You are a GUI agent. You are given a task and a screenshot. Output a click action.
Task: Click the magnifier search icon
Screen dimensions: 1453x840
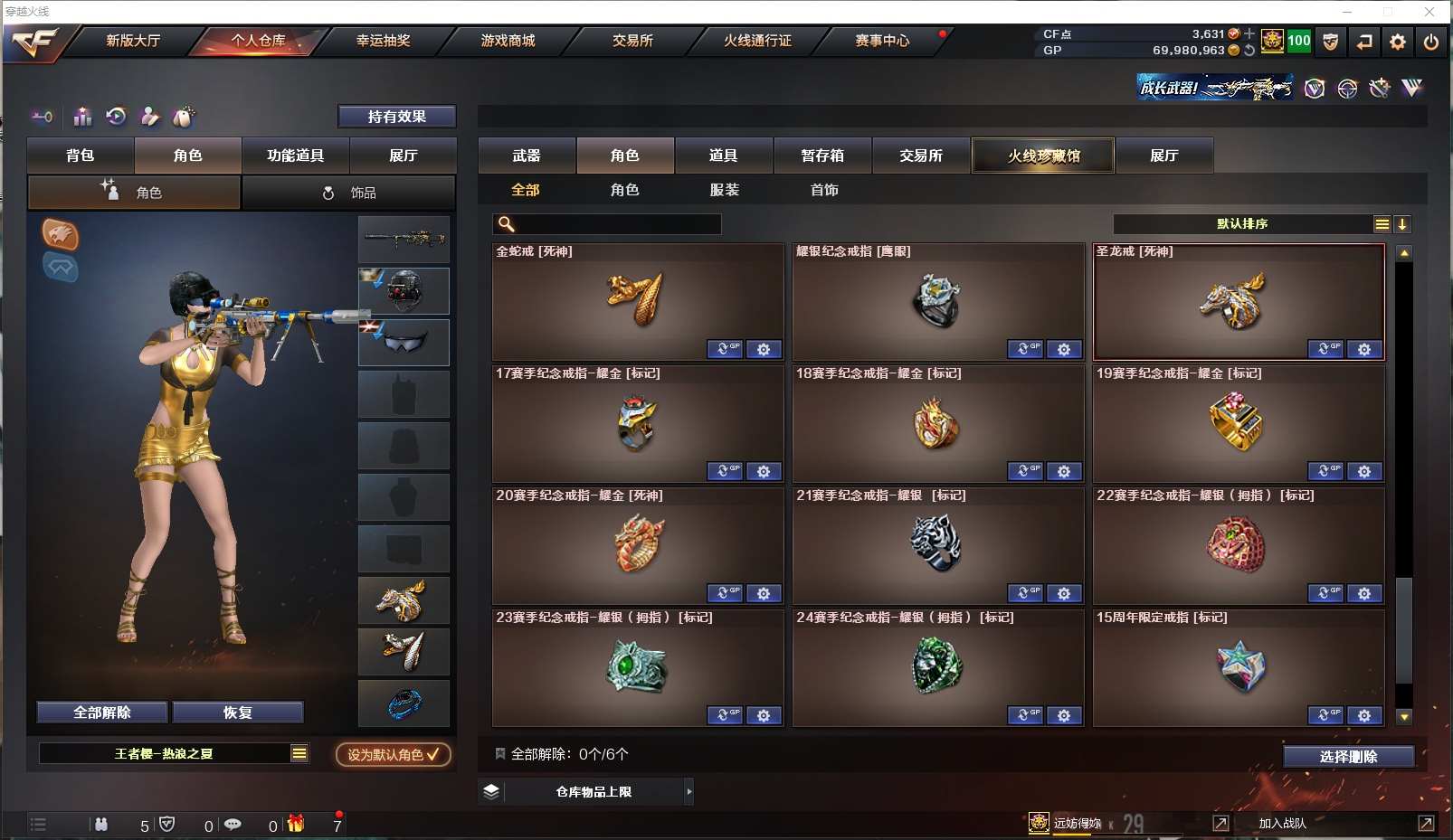click(x=507, y=224)
